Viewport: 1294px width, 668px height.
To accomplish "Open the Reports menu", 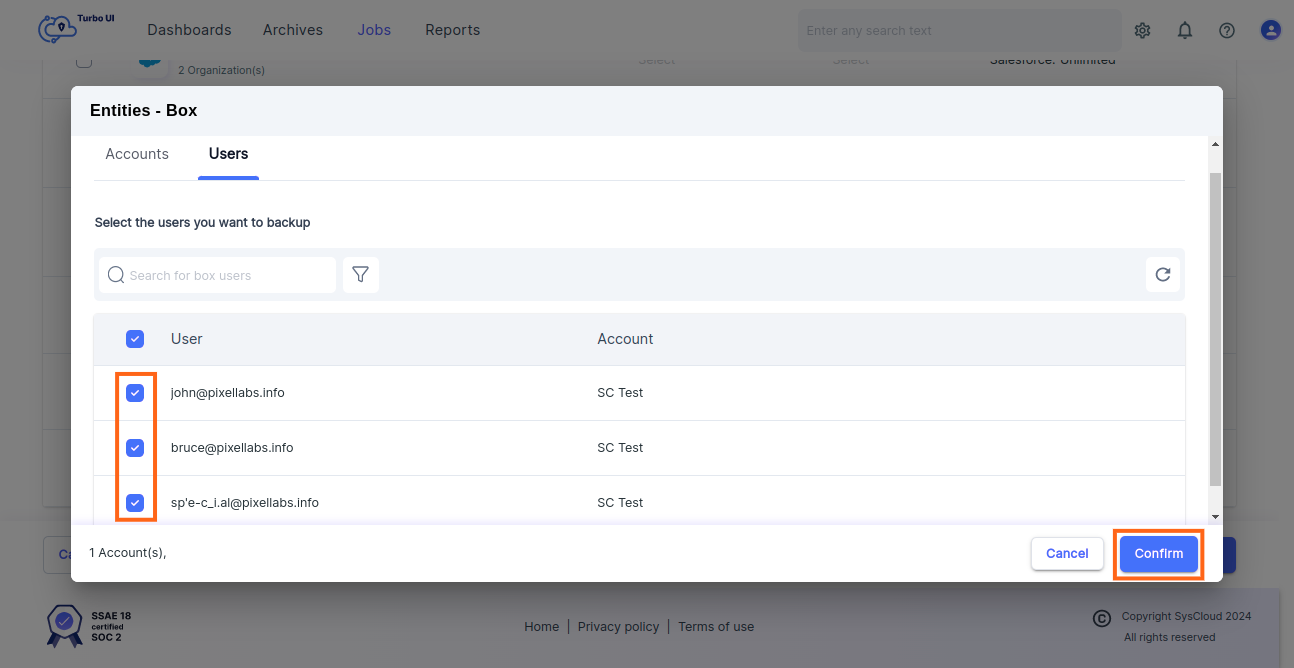I will coord(452,30).
